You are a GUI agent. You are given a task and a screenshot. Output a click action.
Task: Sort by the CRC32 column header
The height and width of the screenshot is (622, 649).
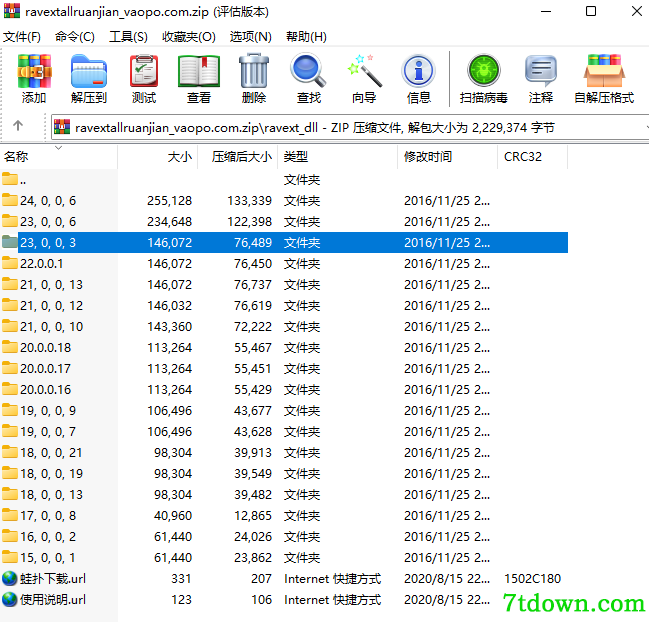click(x=532, y=157)
